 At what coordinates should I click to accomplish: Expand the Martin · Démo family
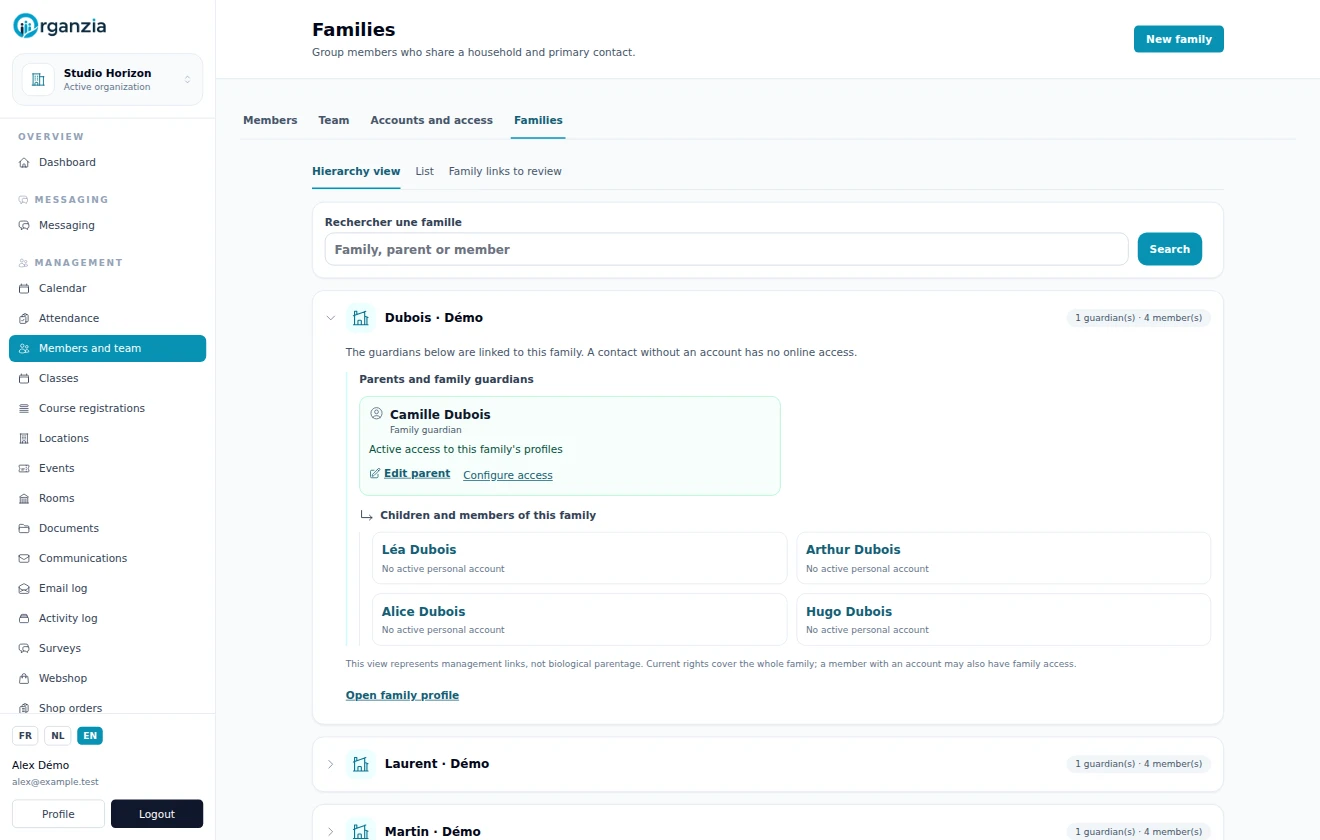331,832
